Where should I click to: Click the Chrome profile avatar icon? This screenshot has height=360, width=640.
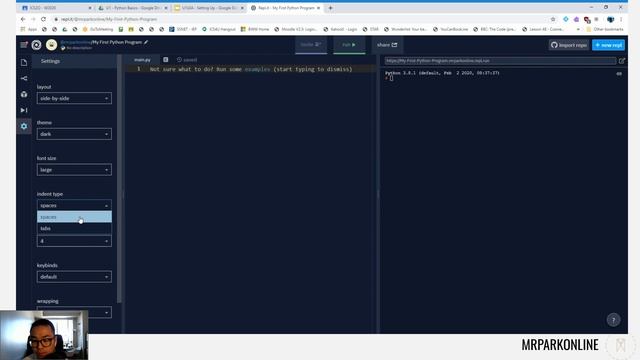[611, 19]
